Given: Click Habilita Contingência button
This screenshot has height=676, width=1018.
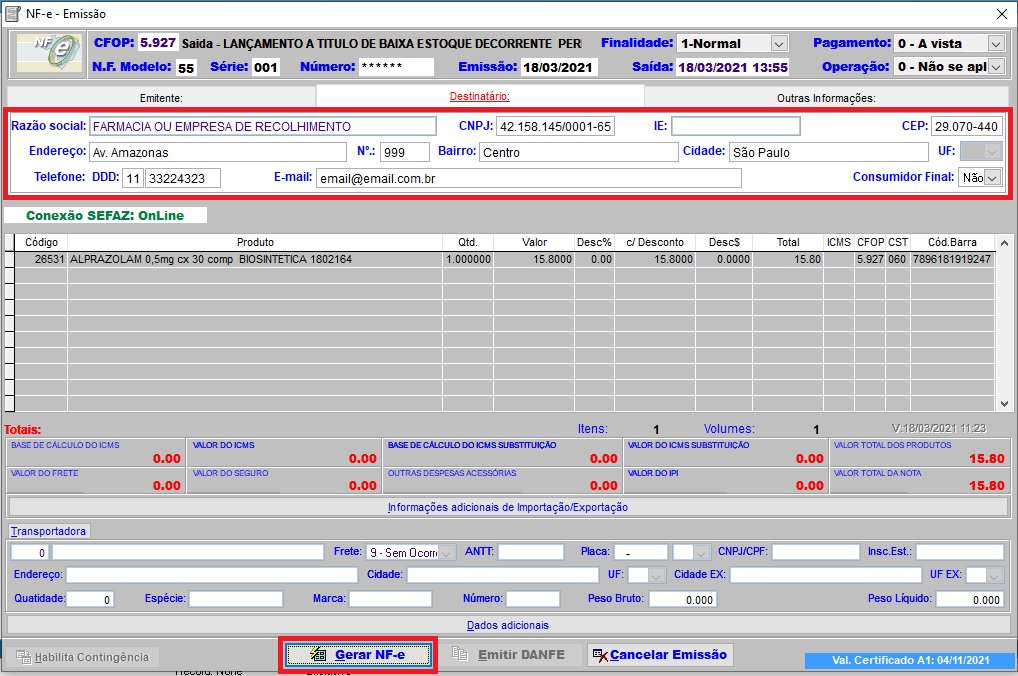Looking at the screenshot, I should pyautogui.click(x=82, y=657).
